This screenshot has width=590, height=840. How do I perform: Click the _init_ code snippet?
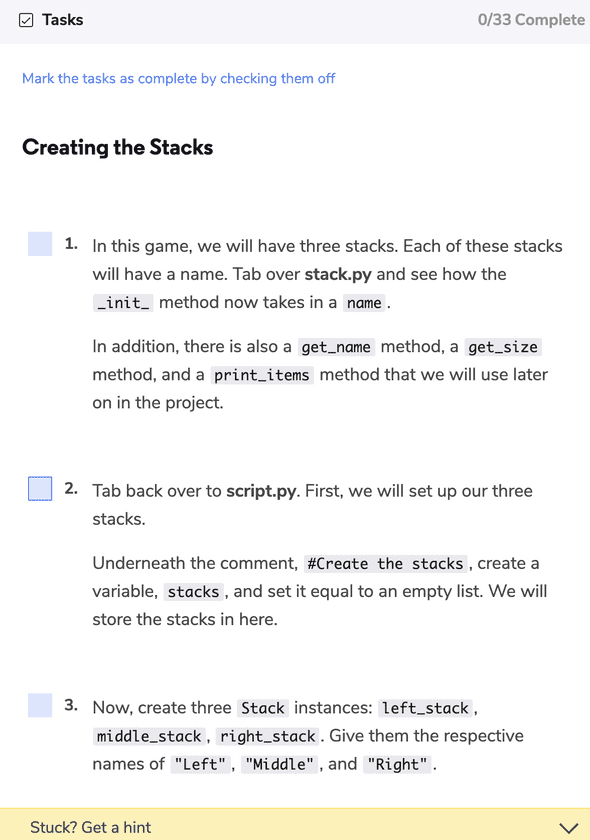(x=123, y=303)
